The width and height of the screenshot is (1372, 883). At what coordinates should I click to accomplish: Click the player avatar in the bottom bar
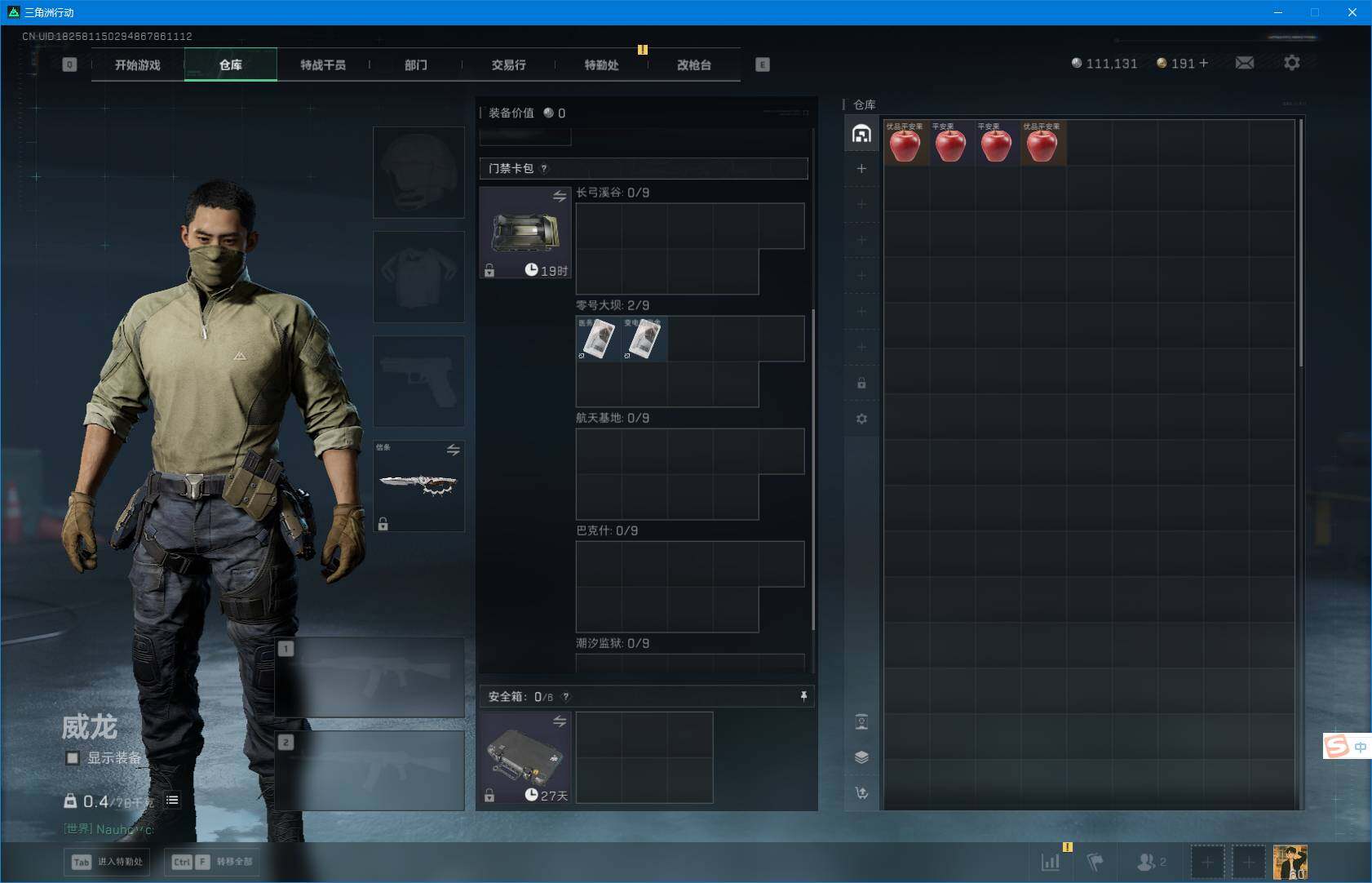point(1290,862)
